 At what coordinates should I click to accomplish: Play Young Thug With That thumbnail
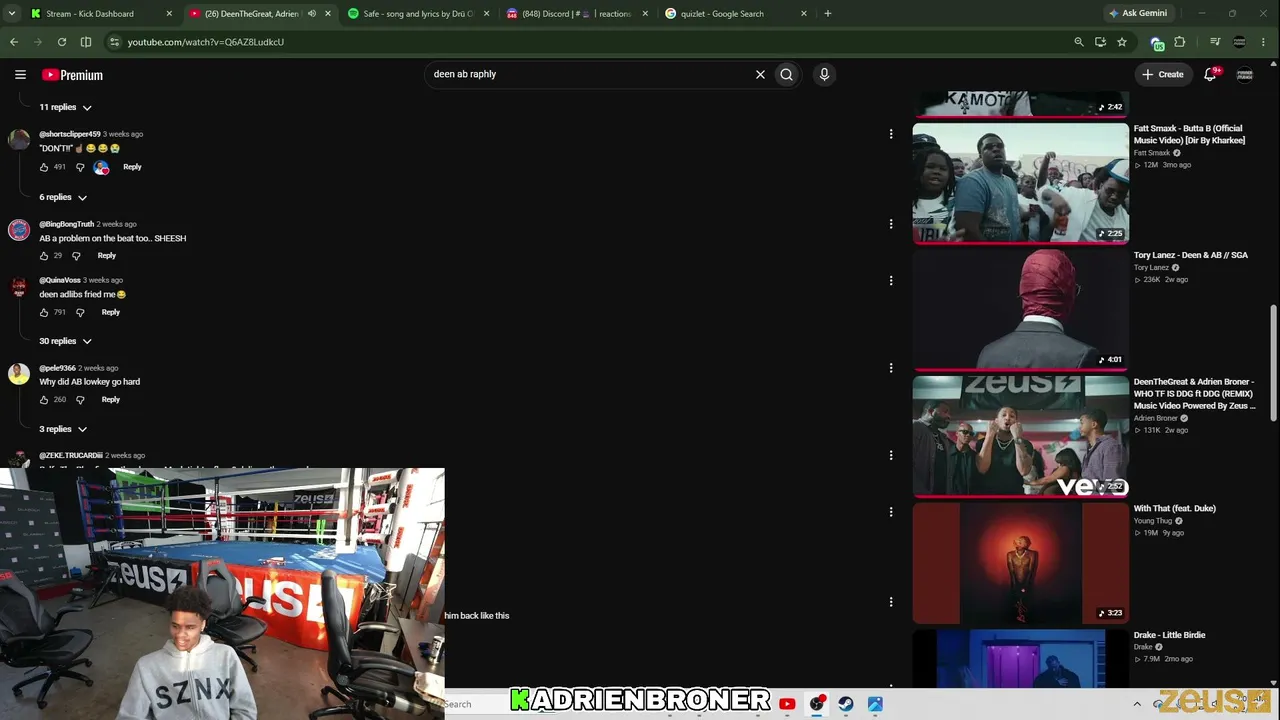pos(1020,563)
